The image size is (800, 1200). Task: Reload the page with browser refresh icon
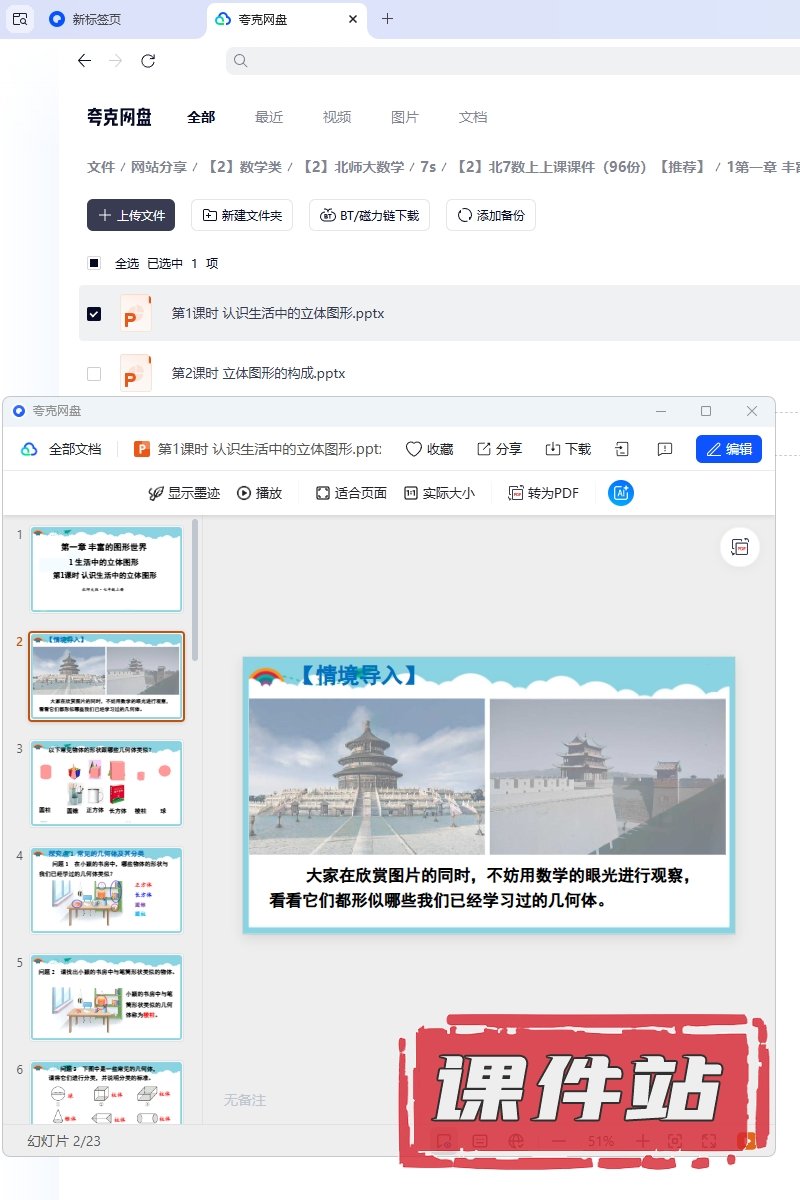pyautogui.click(x=148, y=61)
